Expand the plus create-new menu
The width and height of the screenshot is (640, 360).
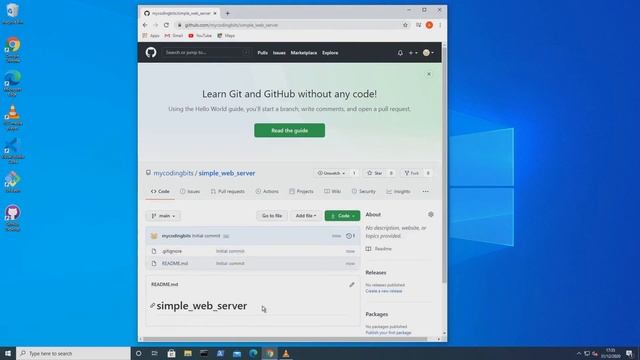point(413,53)
